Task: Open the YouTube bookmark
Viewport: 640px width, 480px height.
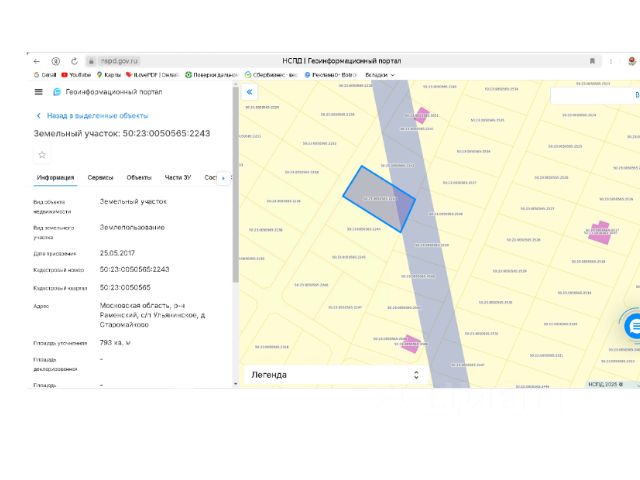Action: coord(76,75)
